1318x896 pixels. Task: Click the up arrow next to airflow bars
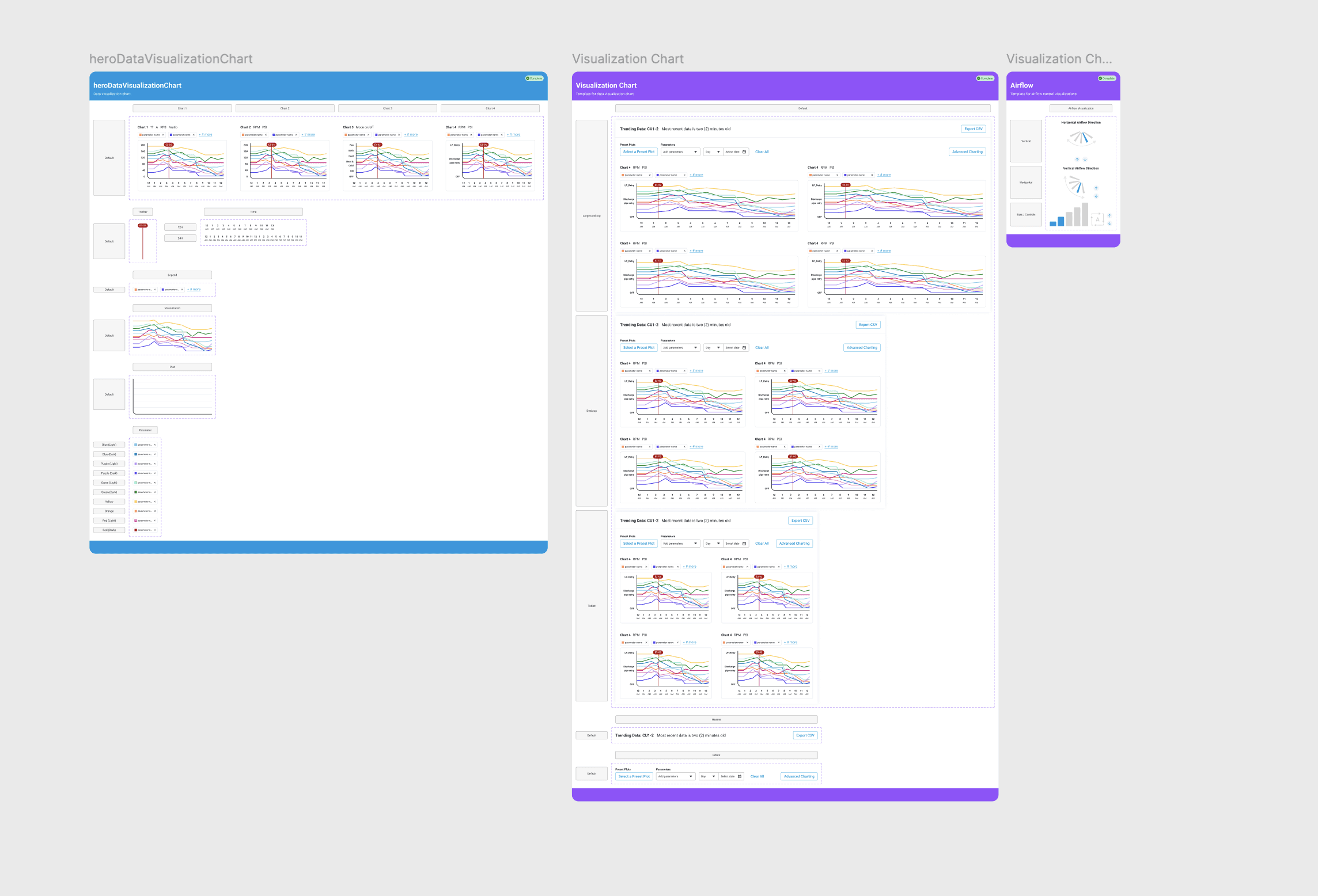pos(1109,216)
